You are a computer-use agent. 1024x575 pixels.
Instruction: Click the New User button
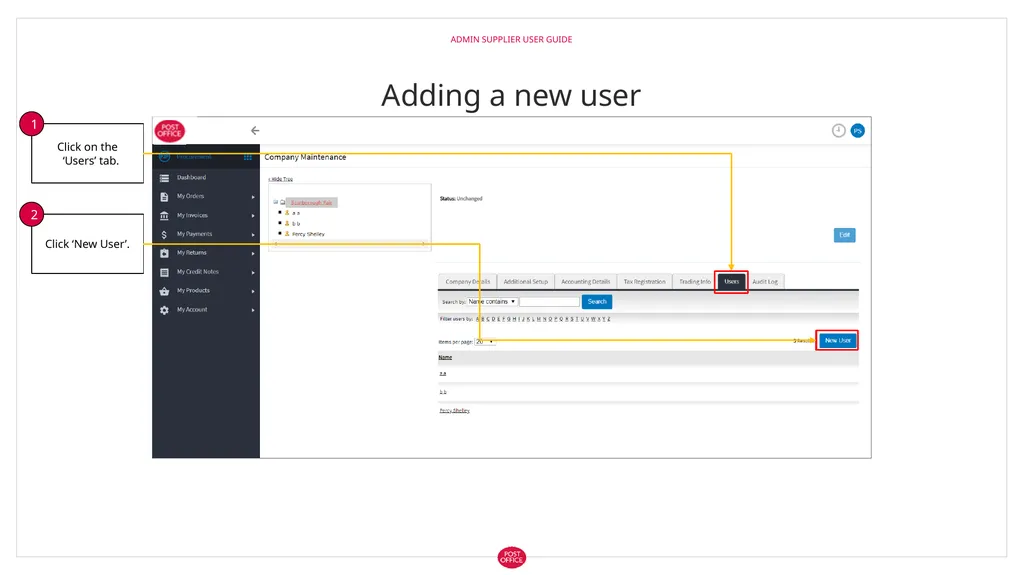point(837,340)
